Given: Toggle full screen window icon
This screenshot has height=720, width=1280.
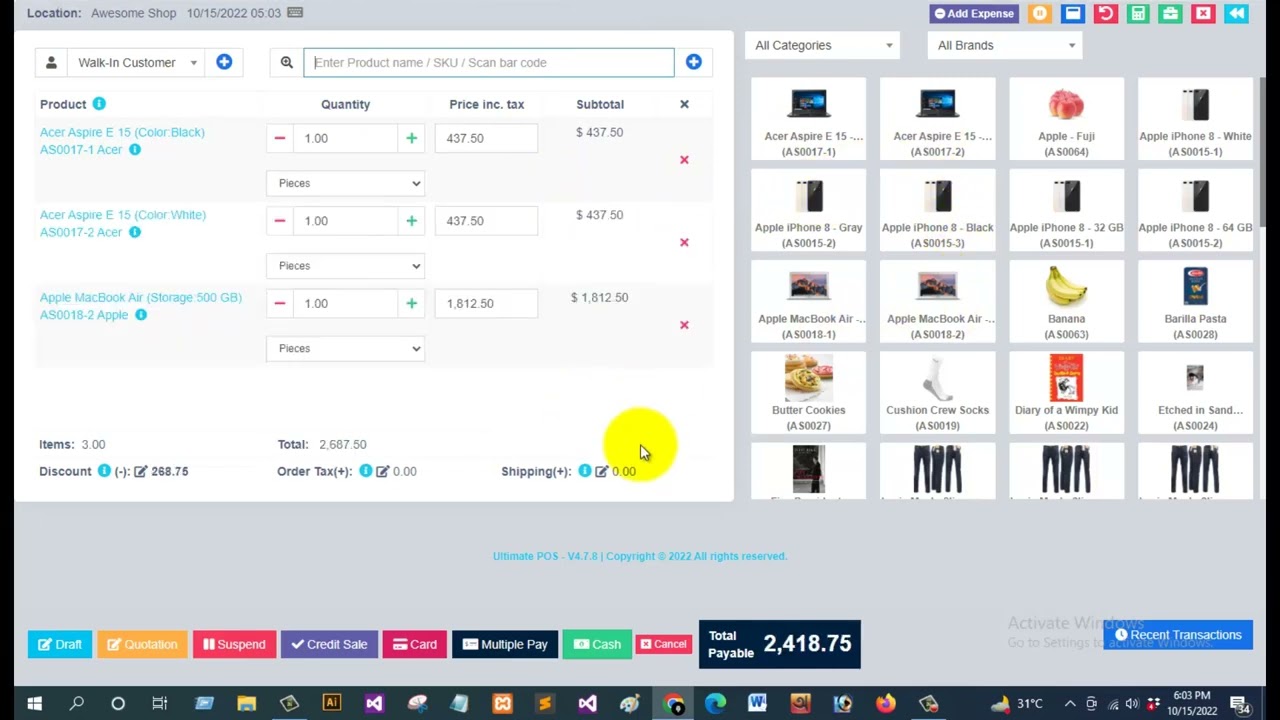Looking at the screenshot, I should 1072,13.
